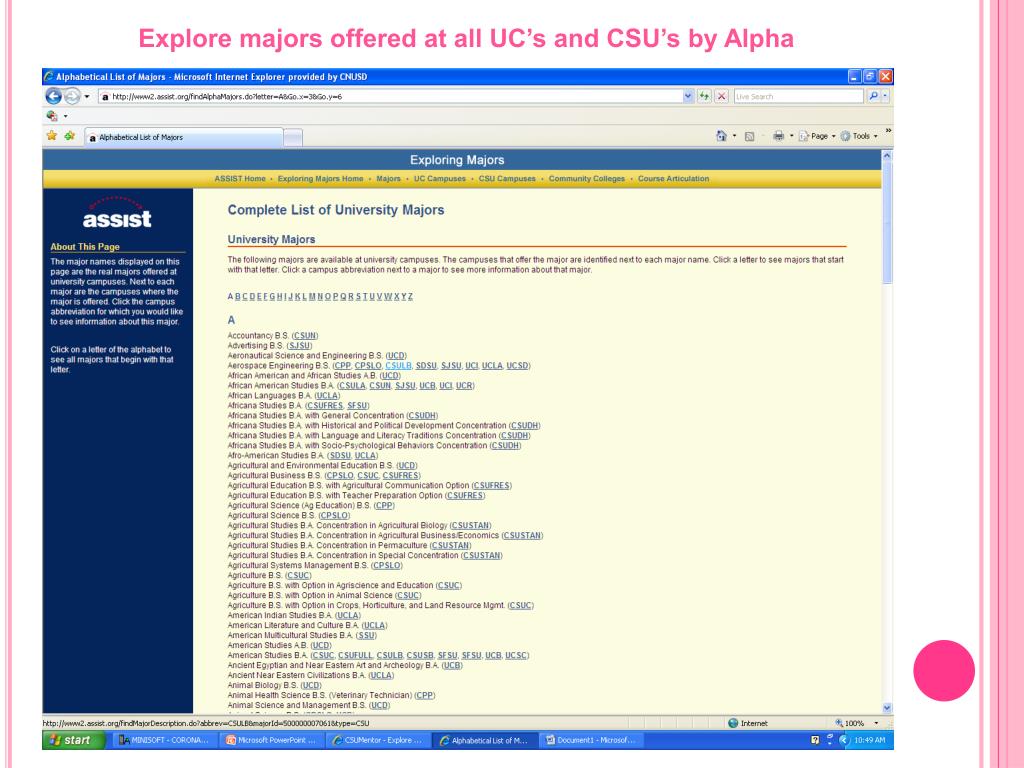Switch to Document1 - Microsoft taskbar item
This screenshot has height=768, width=1024.
pos(592,740)
